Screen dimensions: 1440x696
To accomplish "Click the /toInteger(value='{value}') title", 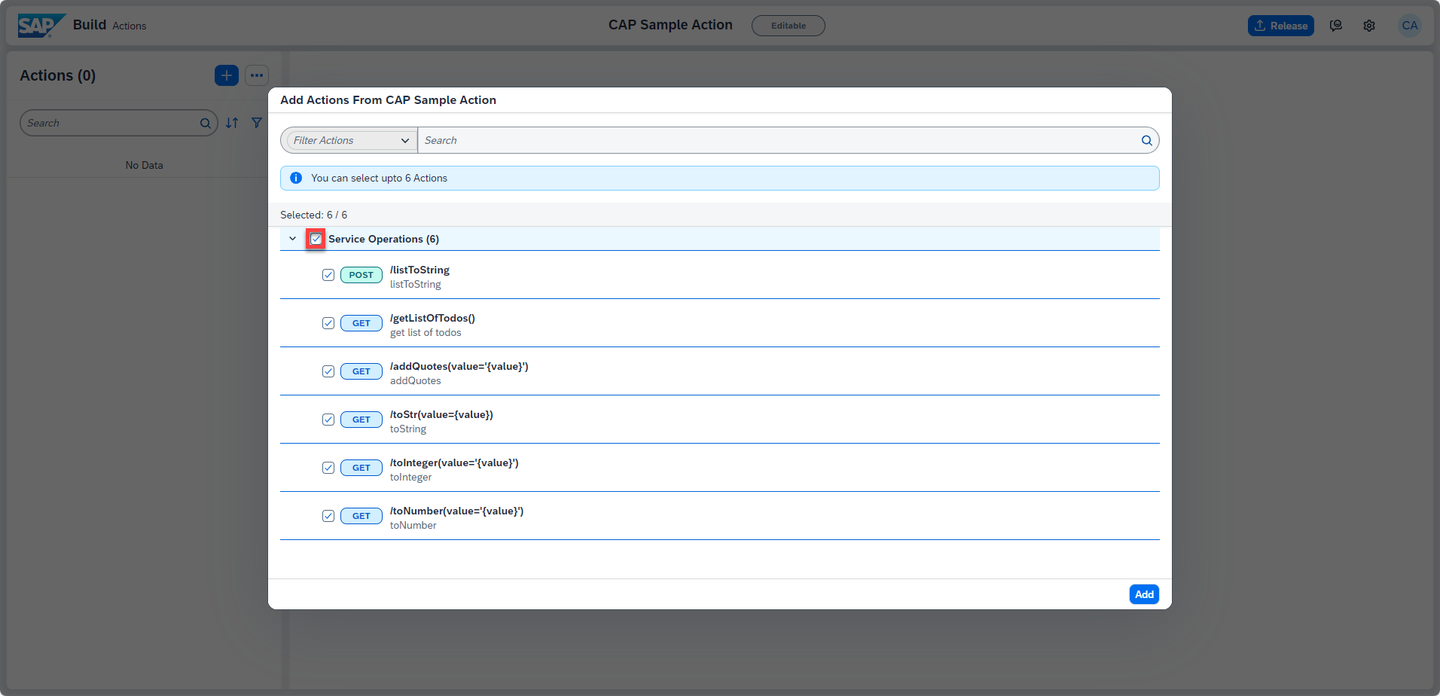I will (x=454, y=462).
